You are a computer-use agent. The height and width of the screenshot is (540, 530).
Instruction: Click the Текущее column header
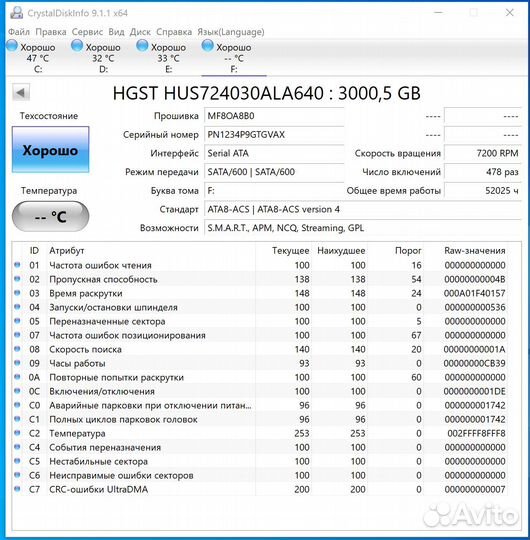tap(290, 251)
